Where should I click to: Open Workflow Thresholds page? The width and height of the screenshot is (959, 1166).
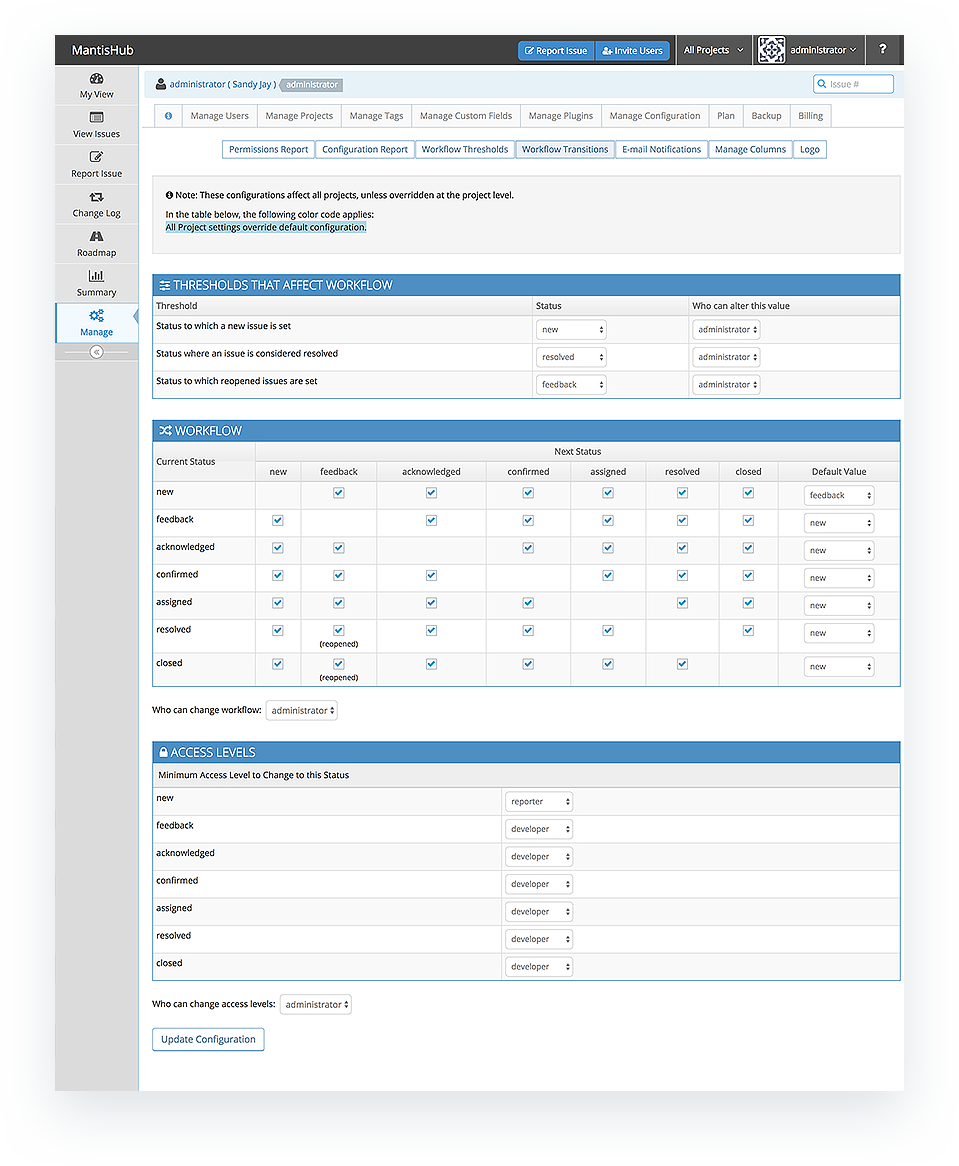point(465,149)
